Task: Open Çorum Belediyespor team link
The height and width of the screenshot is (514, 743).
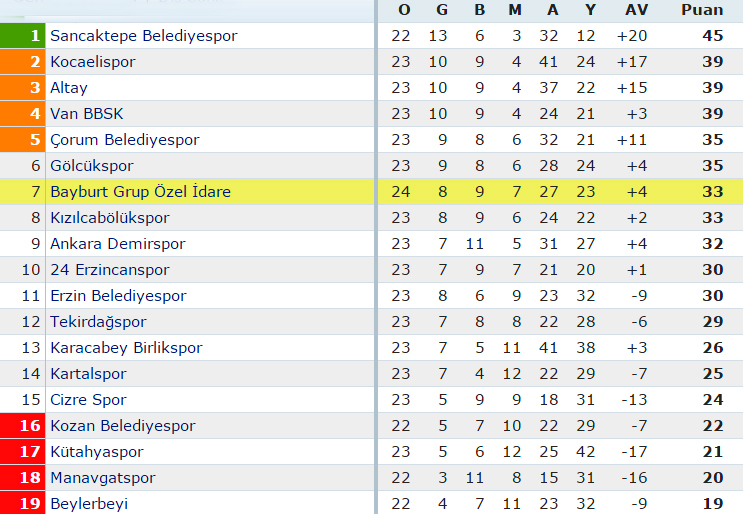Action: (125, 140)
